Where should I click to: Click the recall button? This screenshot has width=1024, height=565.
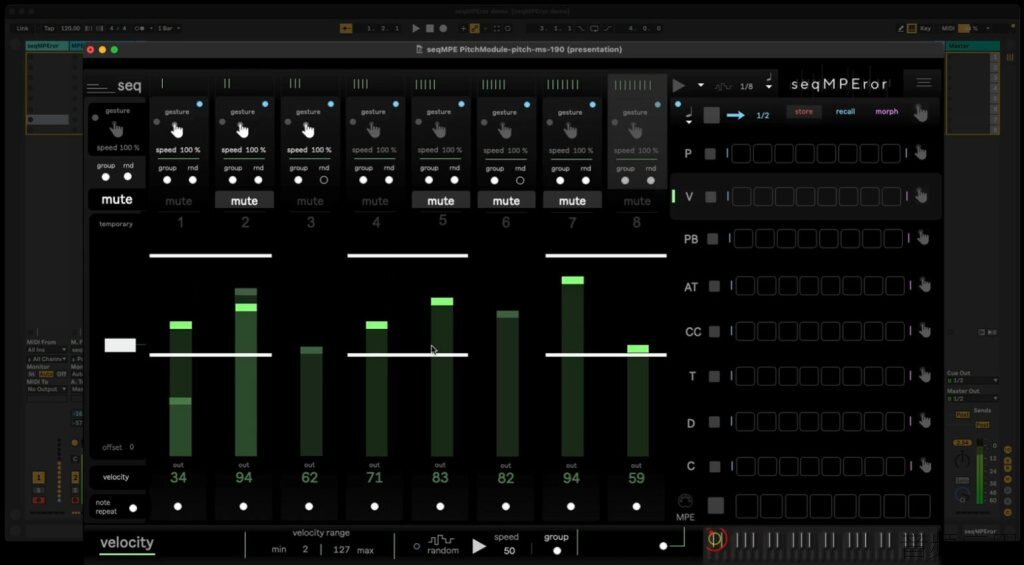tap(845, 112)
